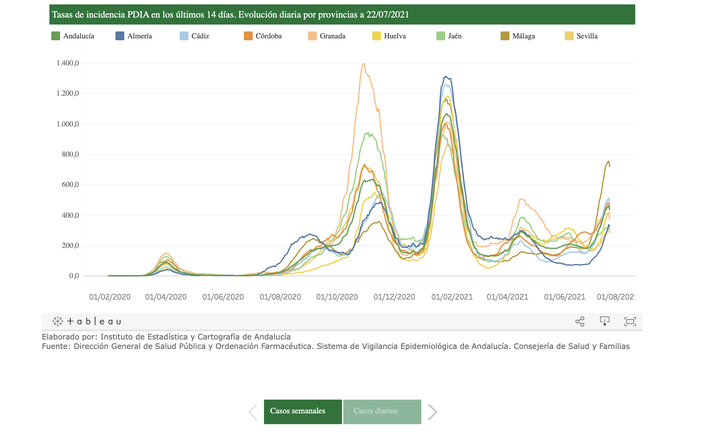Toggle the Andalucía legend entry
The height and width of the screenshot is (432, 707).
[x=72, y=36]
